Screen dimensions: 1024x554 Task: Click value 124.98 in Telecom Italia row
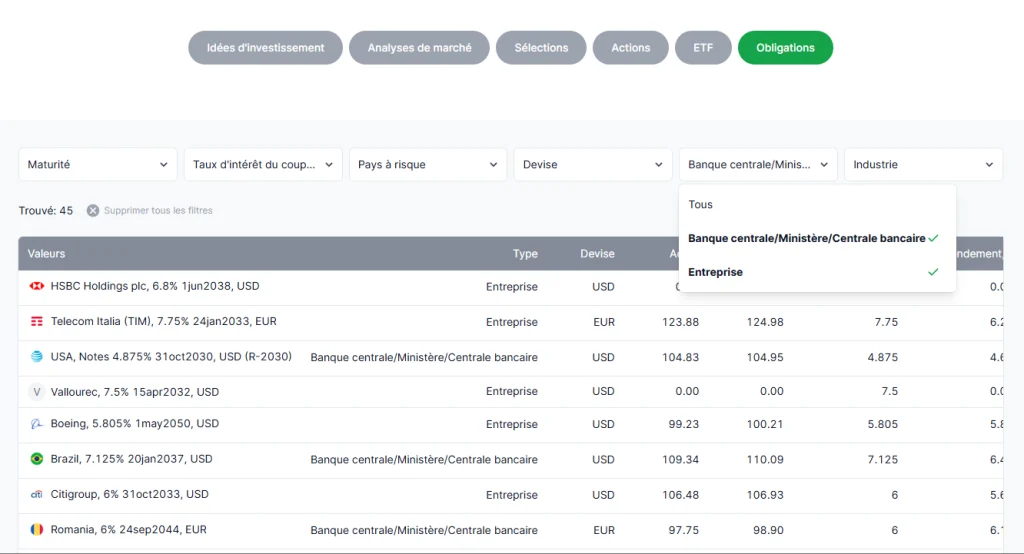[x=765, y=322]
